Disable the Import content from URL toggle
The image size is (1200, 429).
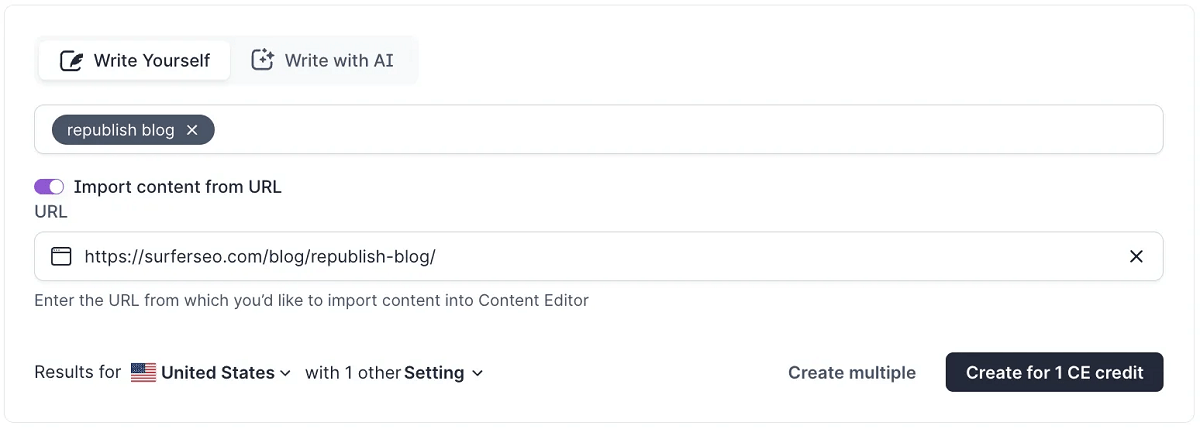point(49,187)
